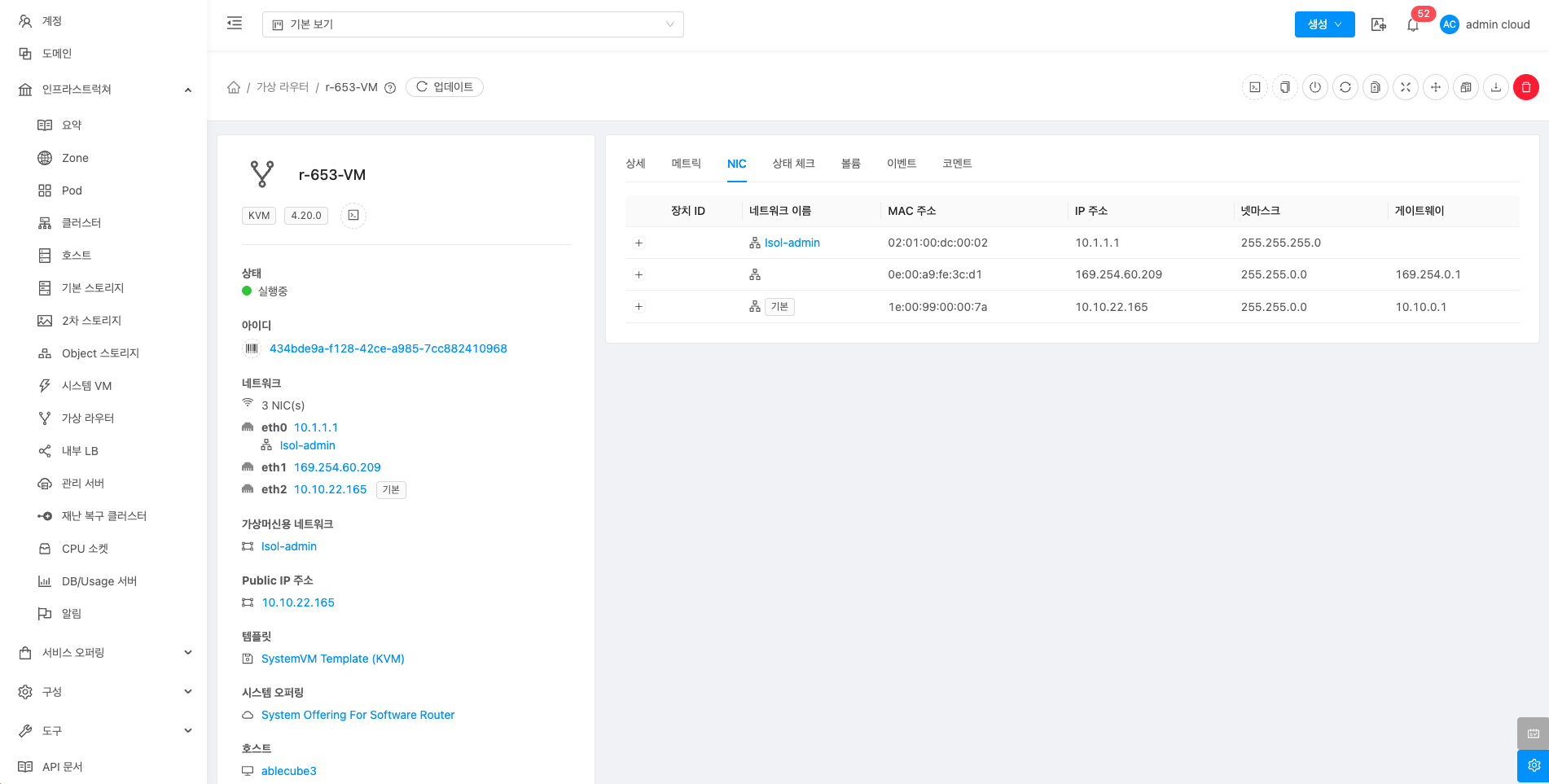Open the SystemVM Template (KVM) link
Screen dimensions: 1549x784
[332, 659]
